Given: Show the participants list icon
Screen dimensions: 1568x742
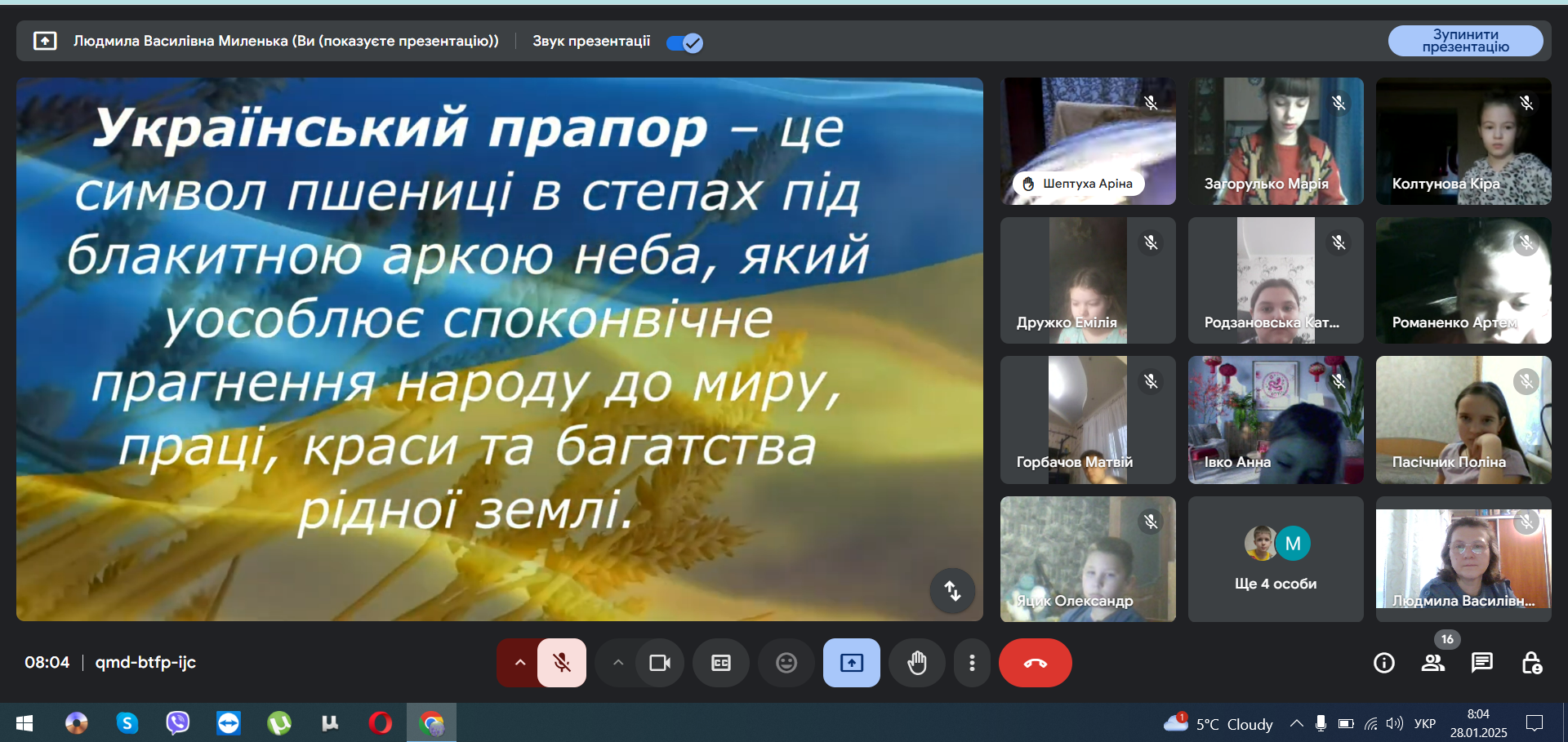Looking at the screenshot, I should tap(1433, 663).
